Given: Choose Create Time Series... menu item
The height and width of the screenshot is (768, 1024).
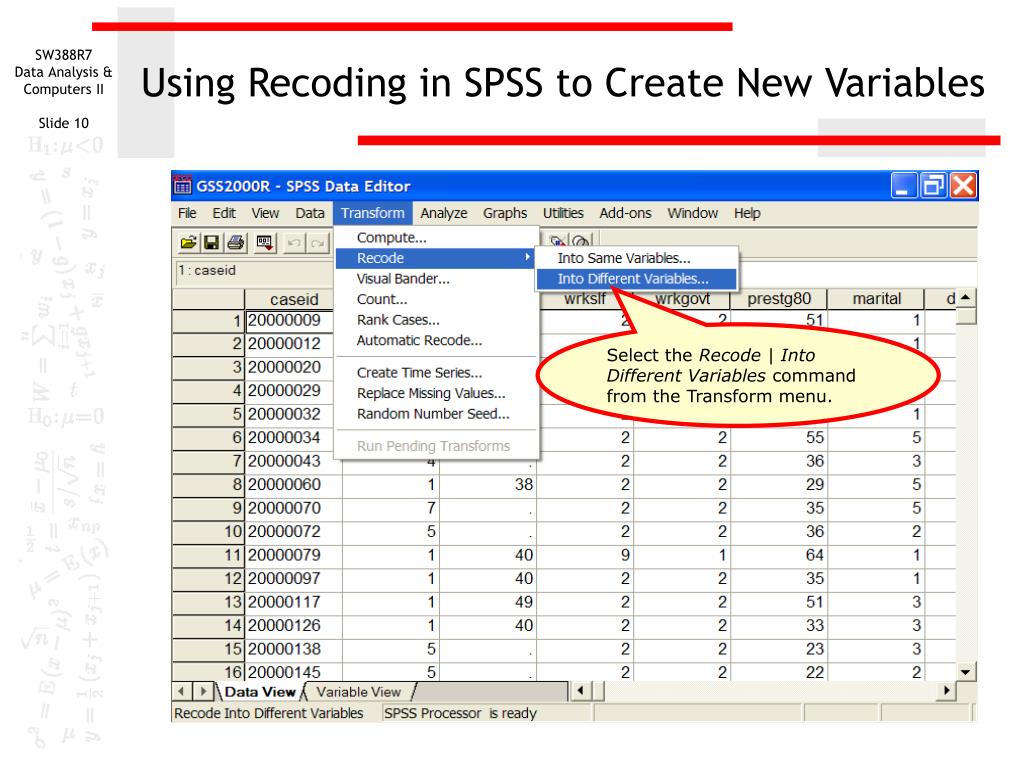Looking at the screenshot, I should pyautogui.click(x=436, y=372).
